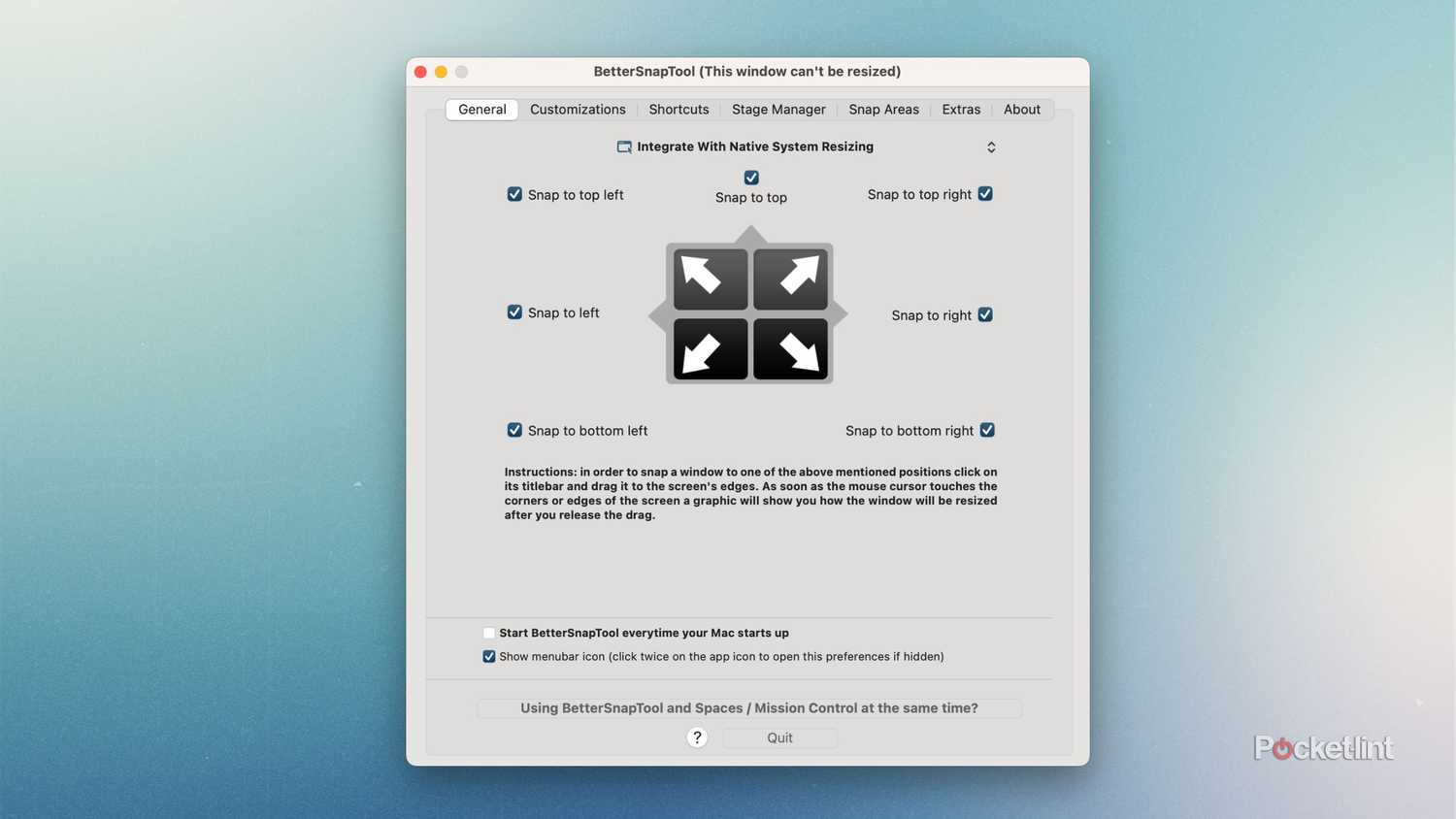Enable Start BetterSnapTool everytime your Mac starts up
The height and width of the screenshot is (819, 1456).
(x=489, y=633)
